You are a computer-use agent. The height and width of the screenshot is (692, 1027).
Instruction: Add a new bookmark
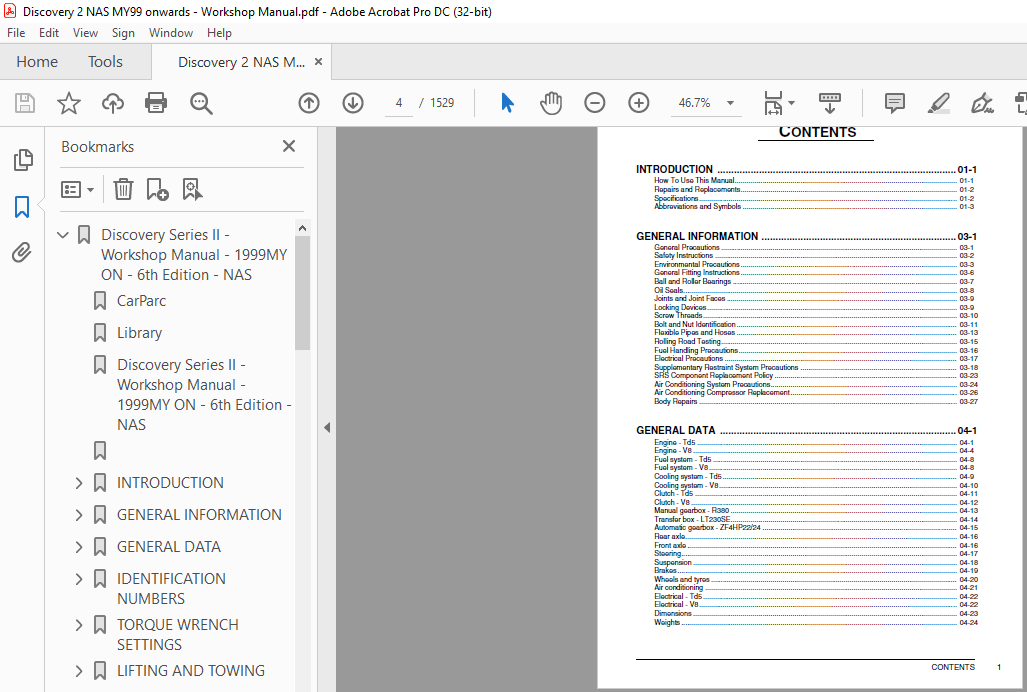coord(157,190)
